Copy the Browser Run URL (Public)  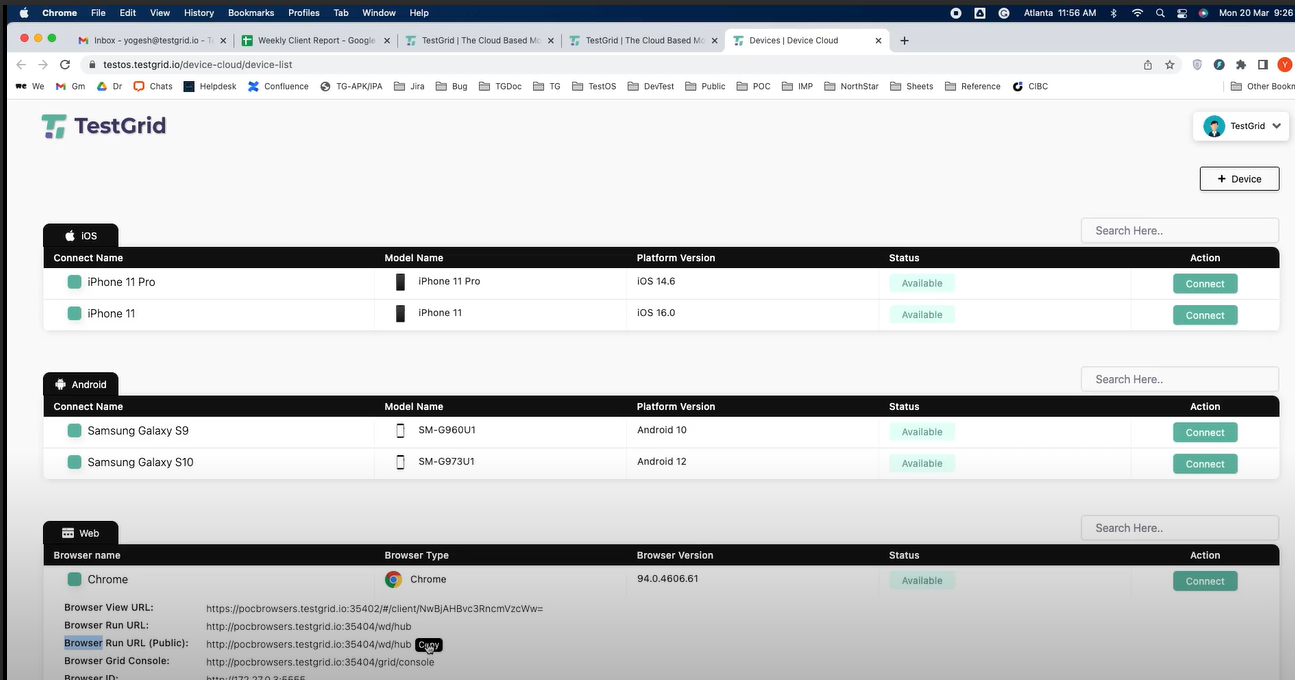click(429, 645)
